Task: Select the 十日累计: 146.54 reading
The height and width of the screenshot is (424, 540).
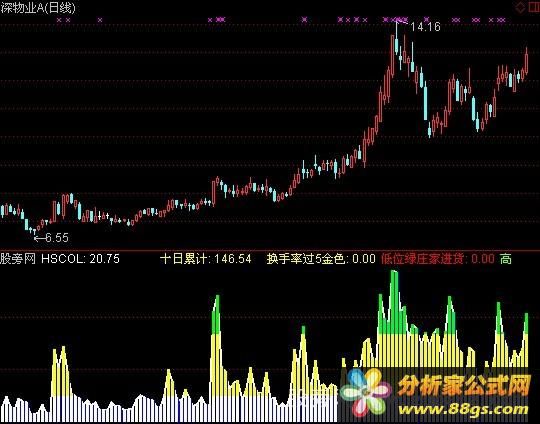Action: pos(206,259)
